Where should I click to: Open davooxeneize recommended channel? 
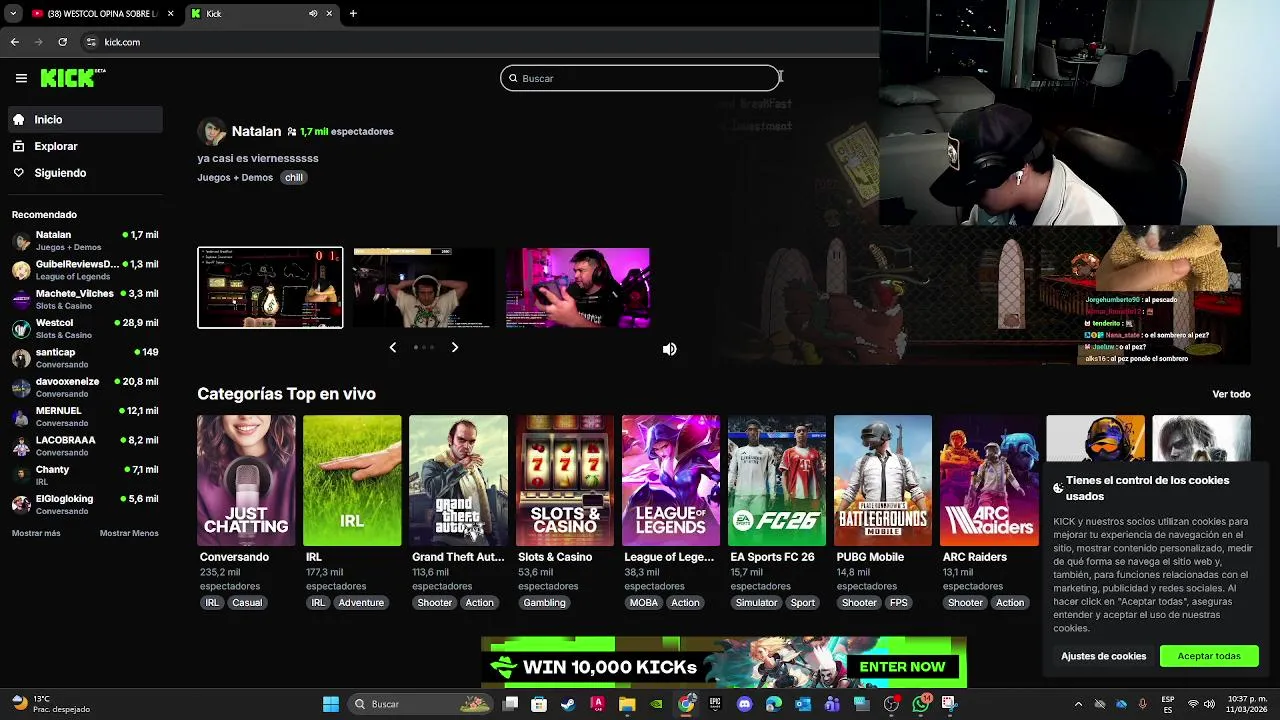85,387
